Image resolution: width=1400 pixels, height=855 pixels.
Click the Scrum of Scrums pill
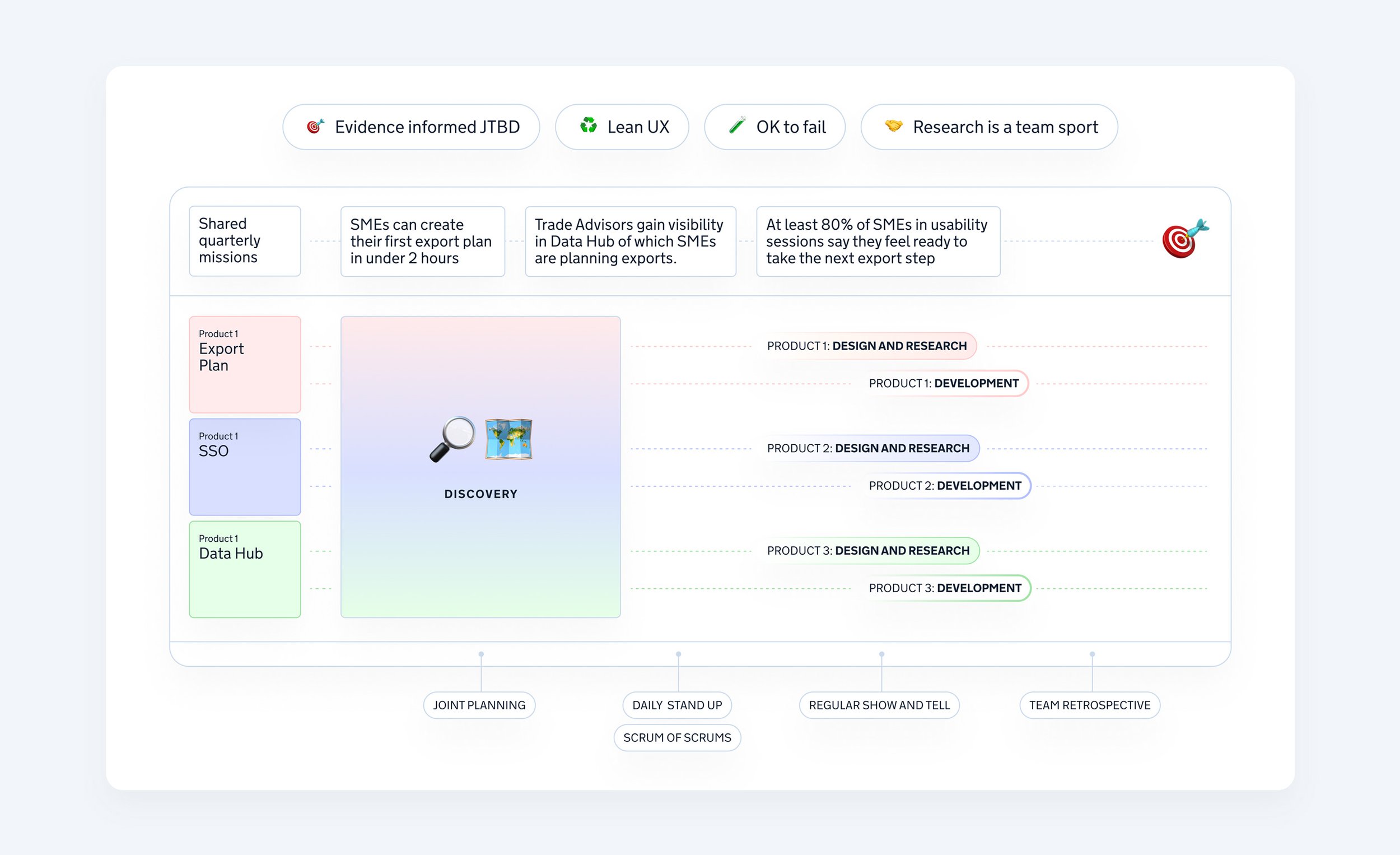click(676, 738)
